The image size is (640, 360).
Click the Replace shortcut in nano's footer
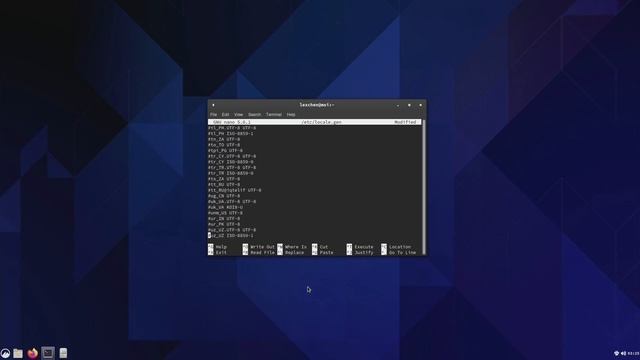[291, 253]
